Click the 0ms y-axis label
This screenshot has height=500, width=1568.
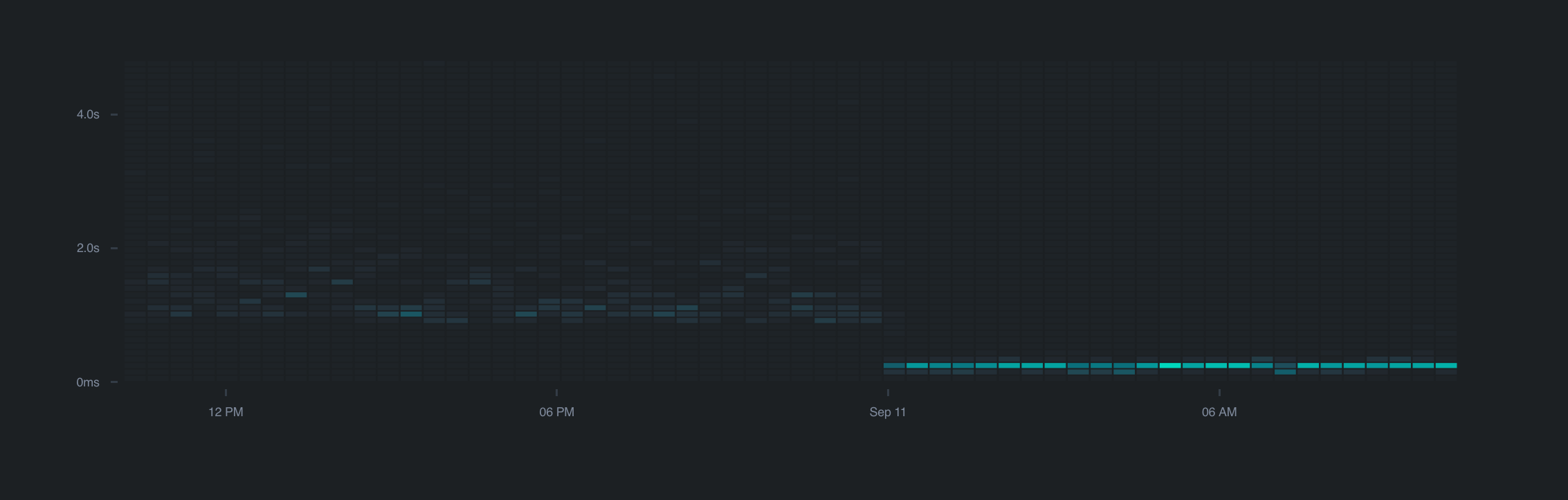(88, 382)
